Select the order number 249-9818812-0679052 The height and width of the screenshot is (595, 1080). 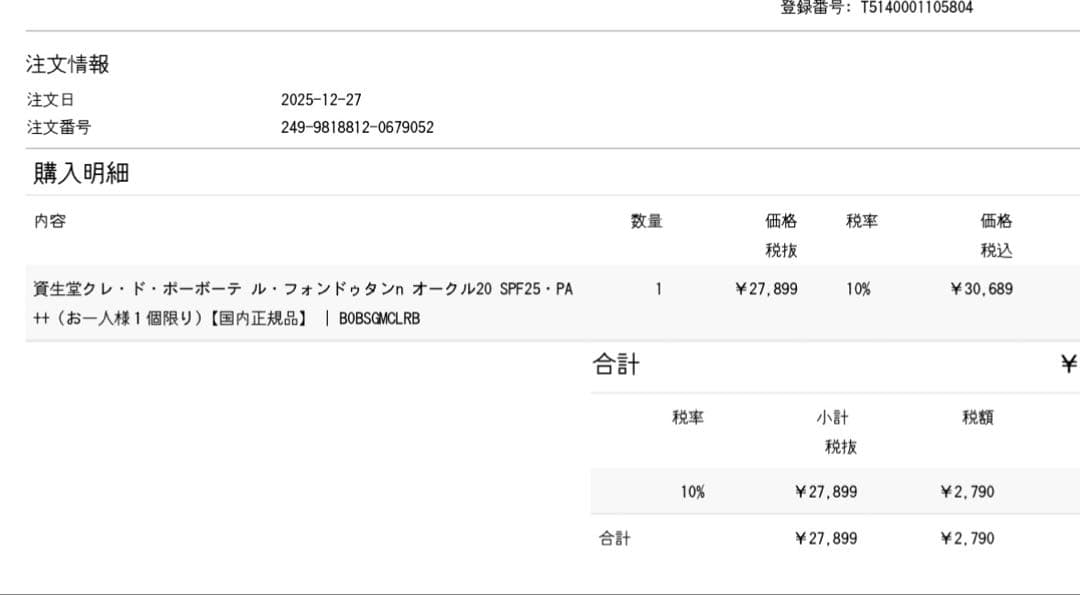(357, 127)
